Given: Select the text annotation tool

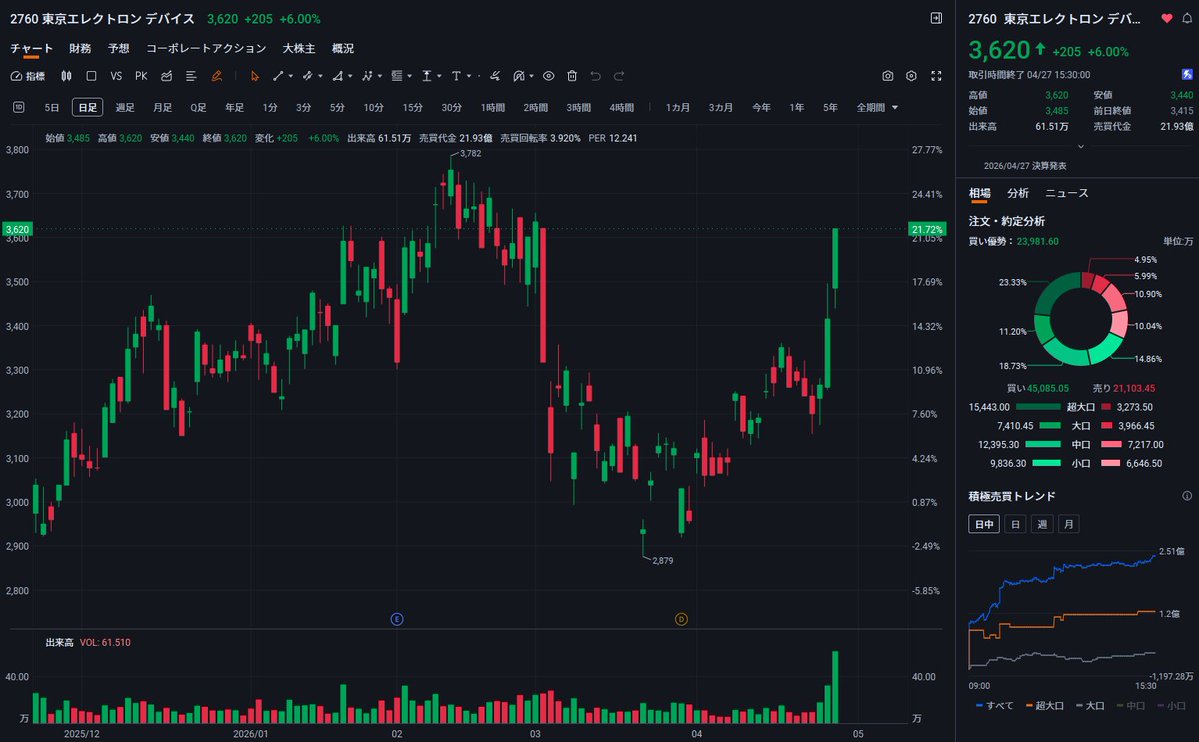Looking at the screenshot, I should [x=457, y=76].
